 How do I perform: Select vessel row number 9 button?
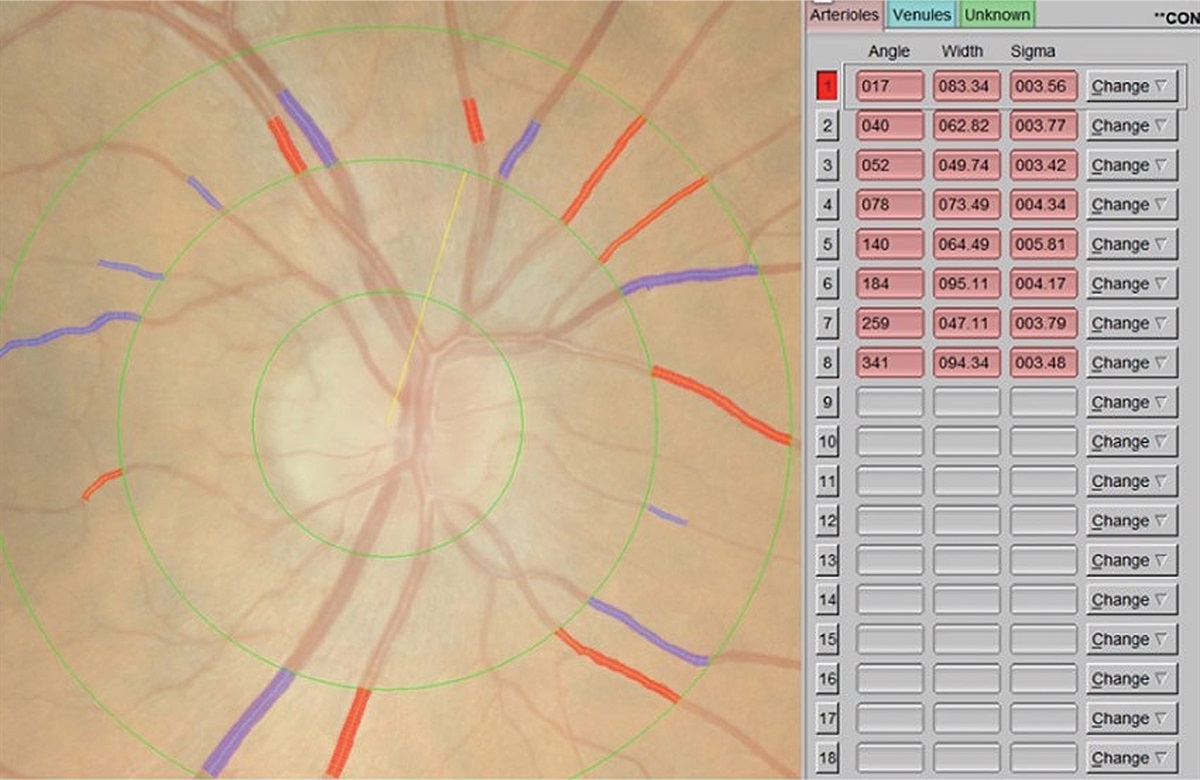pos(827,402)
